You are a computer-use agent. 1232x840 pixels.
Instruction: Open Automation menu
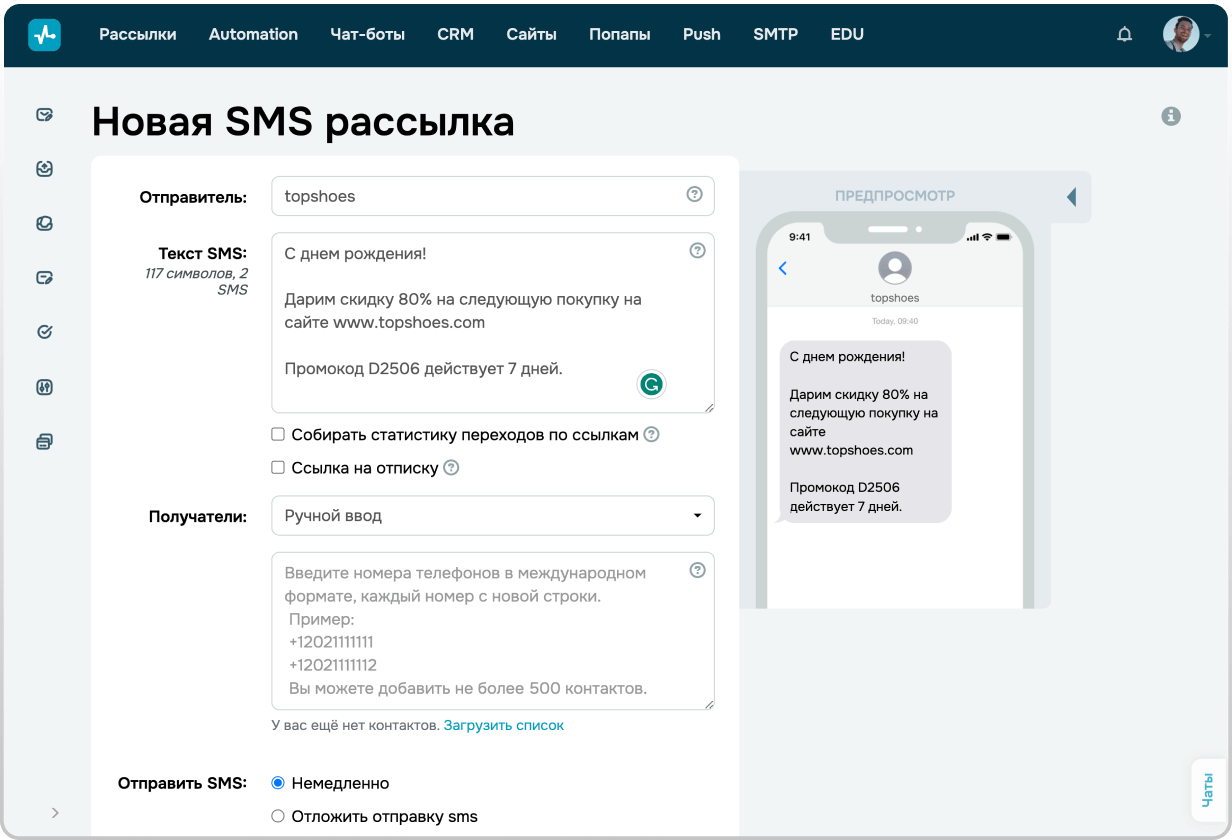coord(253,34)
